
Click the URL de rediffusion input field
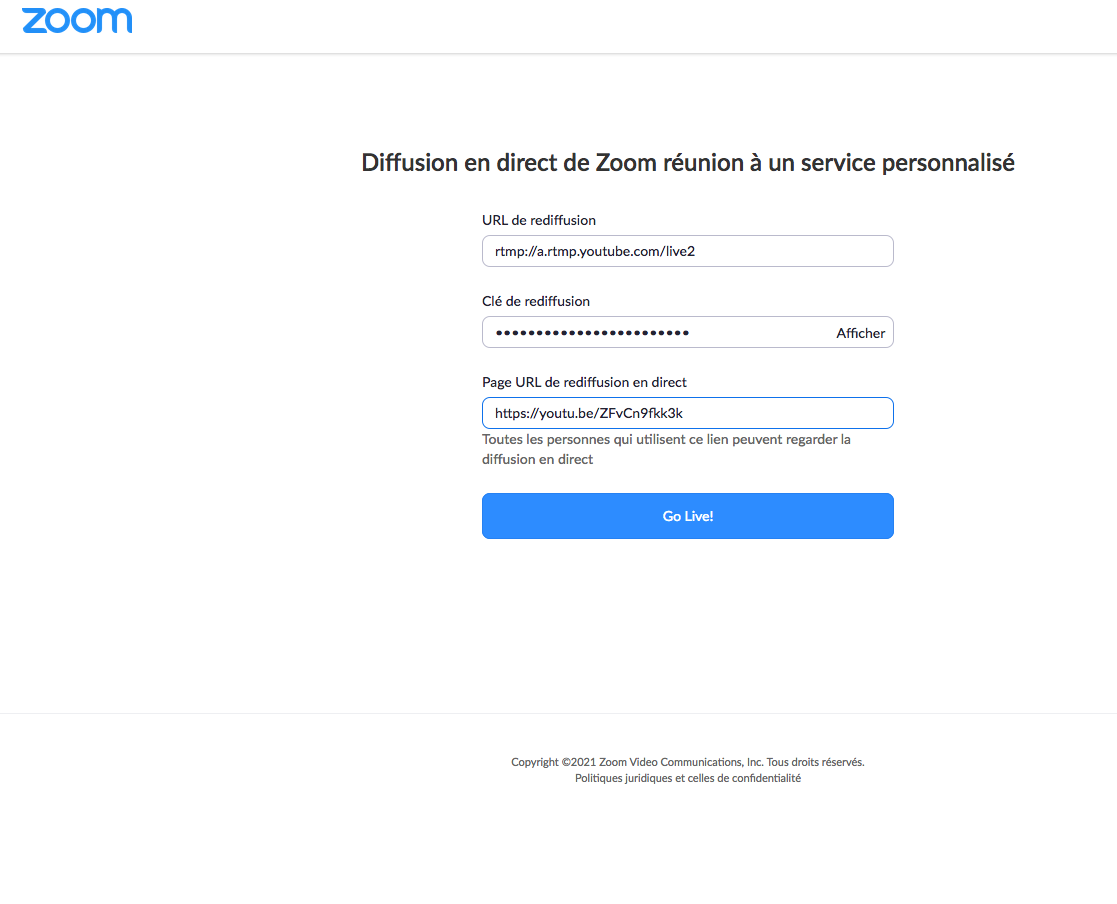[x=780, y=251]
